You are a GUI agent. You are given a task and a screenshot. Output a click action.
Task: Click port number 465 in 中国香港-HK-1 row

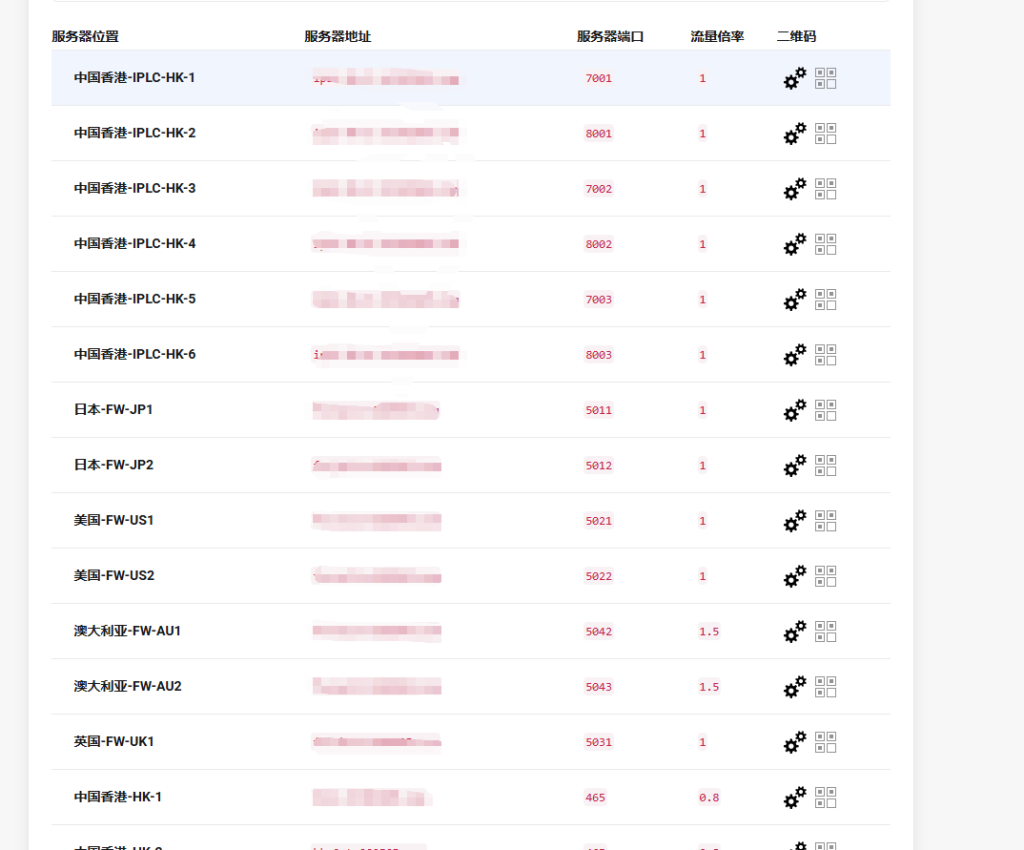[595, 798]
